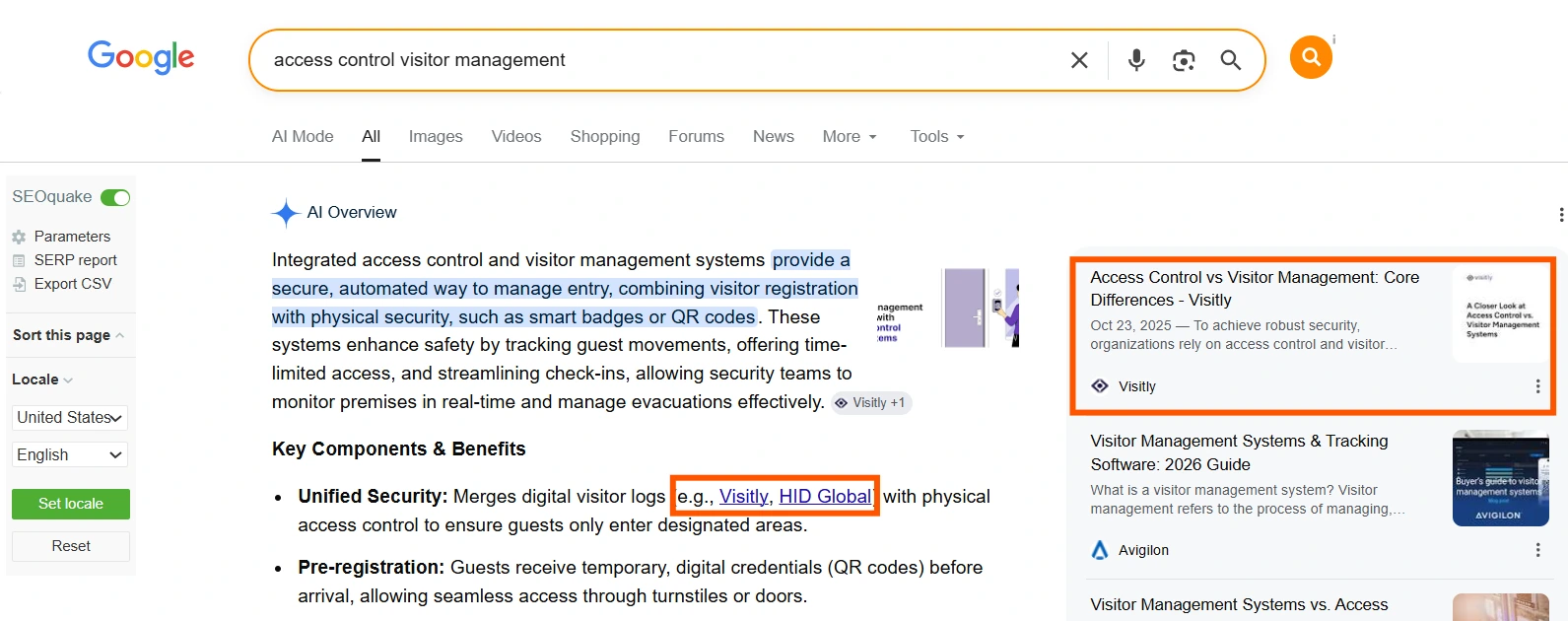Click inside the search query input field
The height and width of the screenshot is (621, 1568).
point(660,60)
